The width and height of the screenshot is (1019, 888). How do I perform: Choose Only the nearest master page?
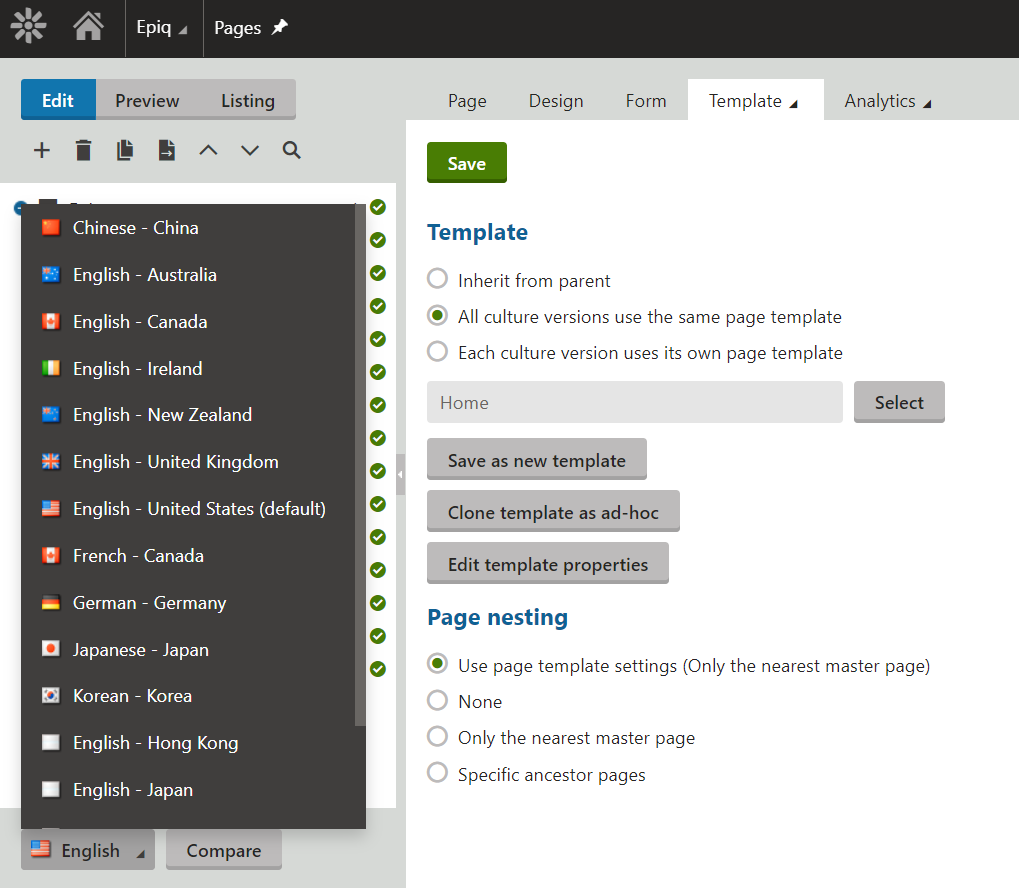[437, 738]
